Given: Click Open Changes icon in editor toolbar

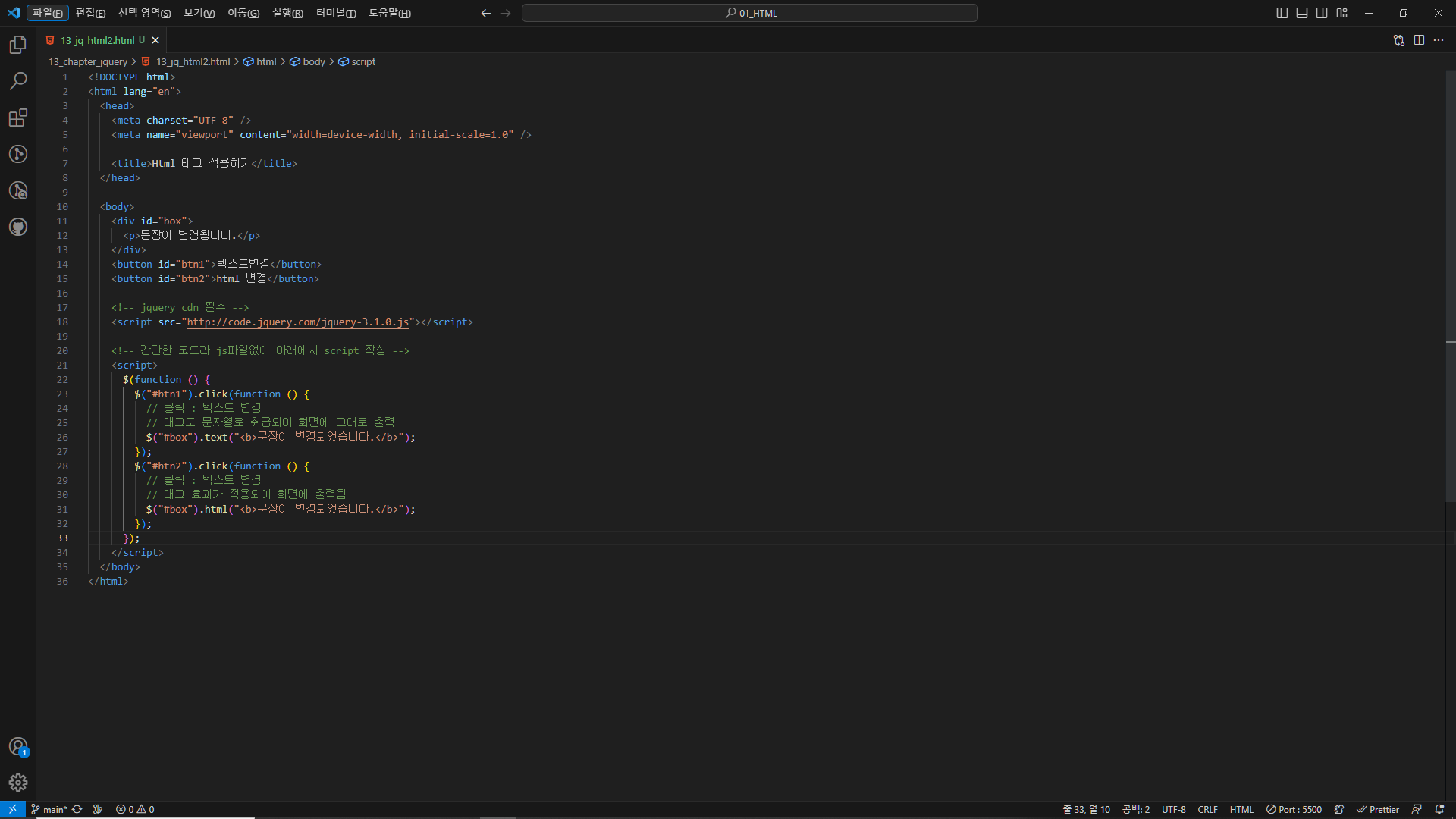Looking at the screenshot, I should click(x=1399, y=40).
